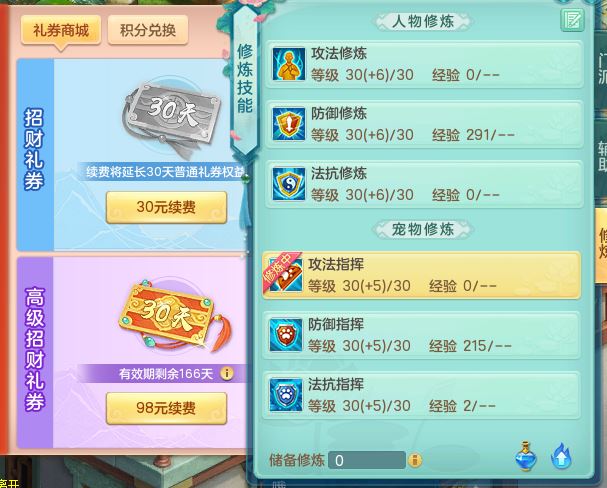The height and width of the screenshot is (488, 607).
Task: Select the 防御修炼 row
Action: click(x=425, y=124)
